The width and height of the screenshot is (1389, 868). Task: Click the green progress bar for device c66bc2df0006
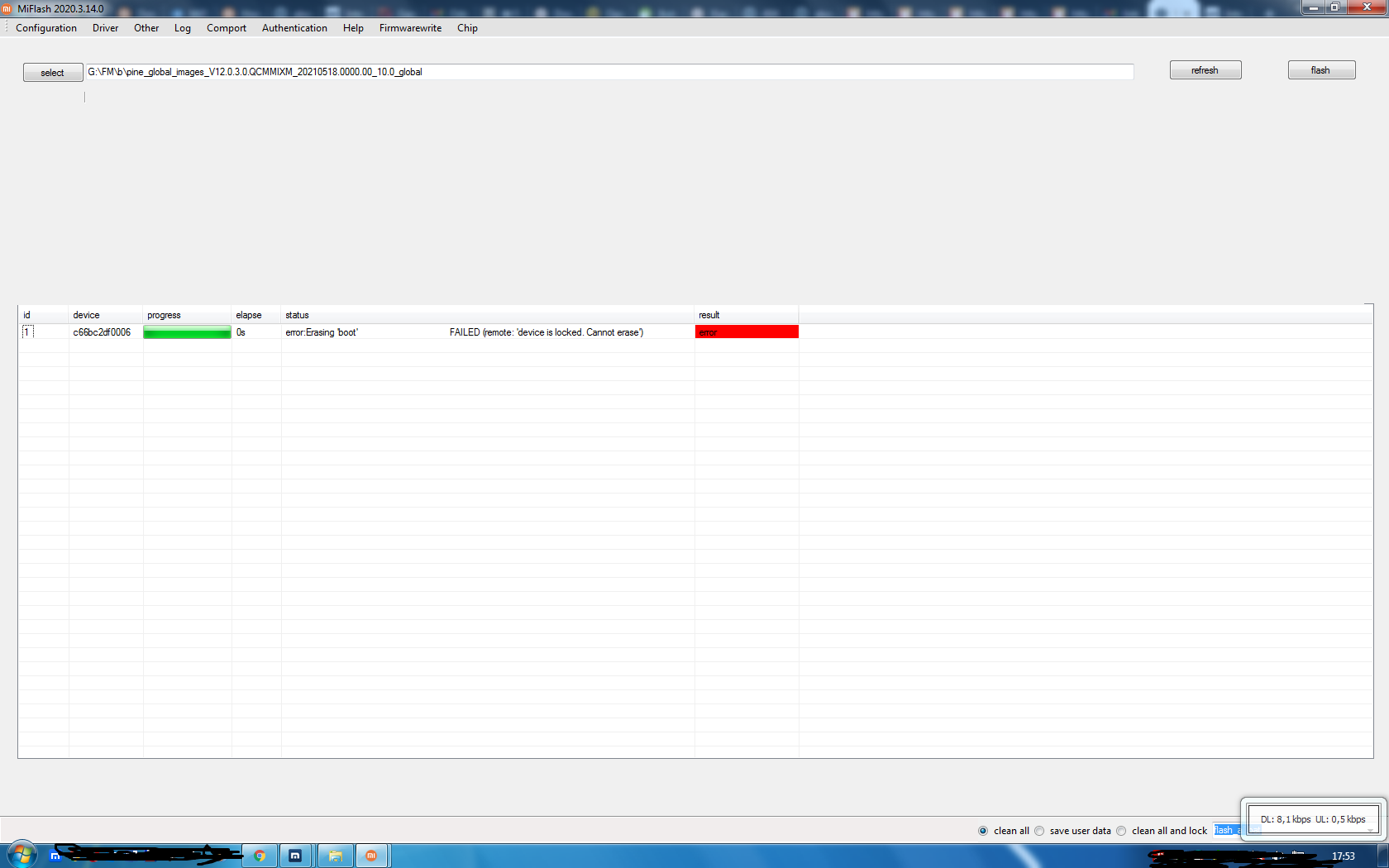pos(187,332)
